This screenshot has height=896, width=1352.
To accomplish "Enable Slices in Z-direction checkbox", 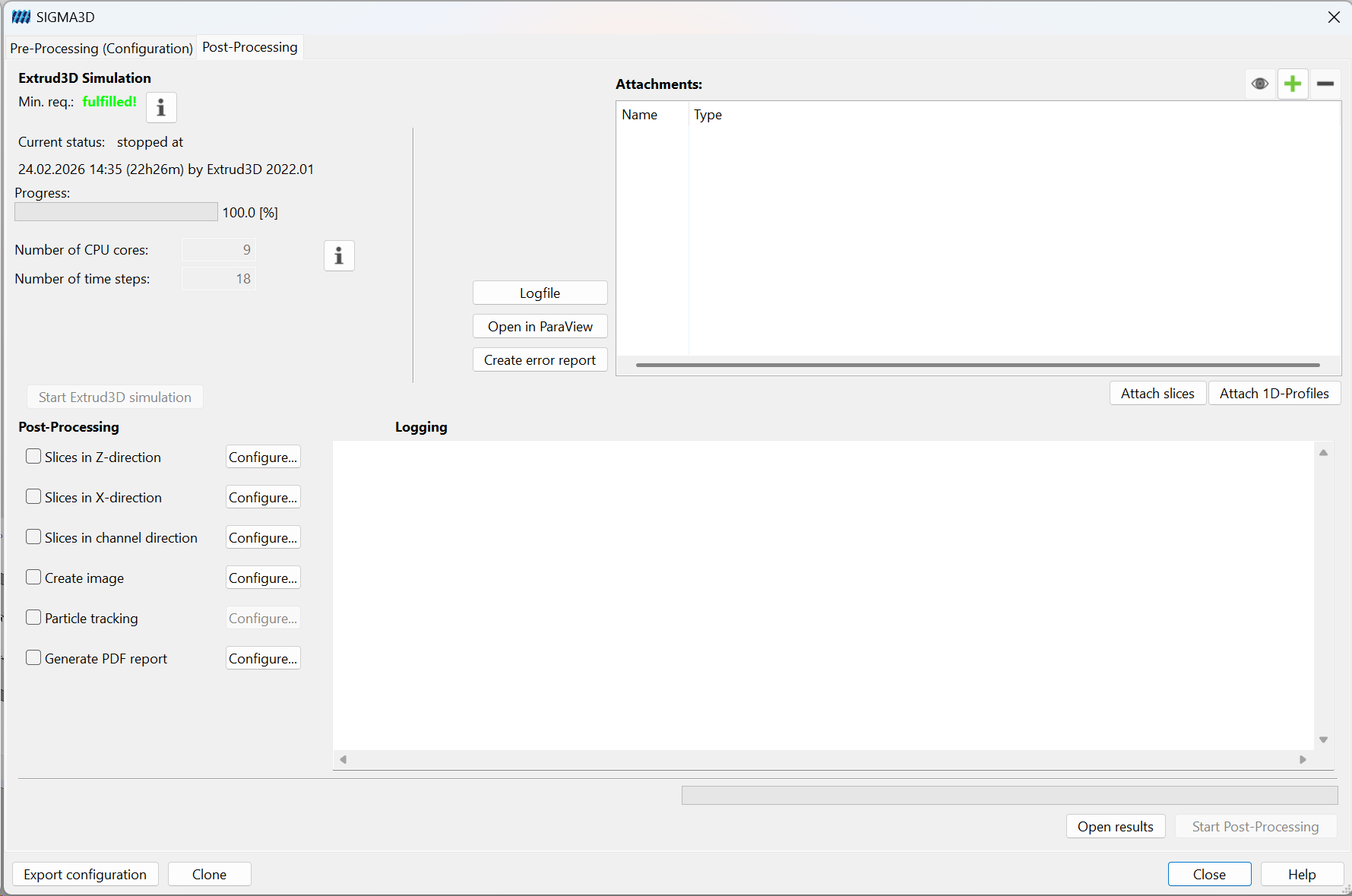I will 33,456.
